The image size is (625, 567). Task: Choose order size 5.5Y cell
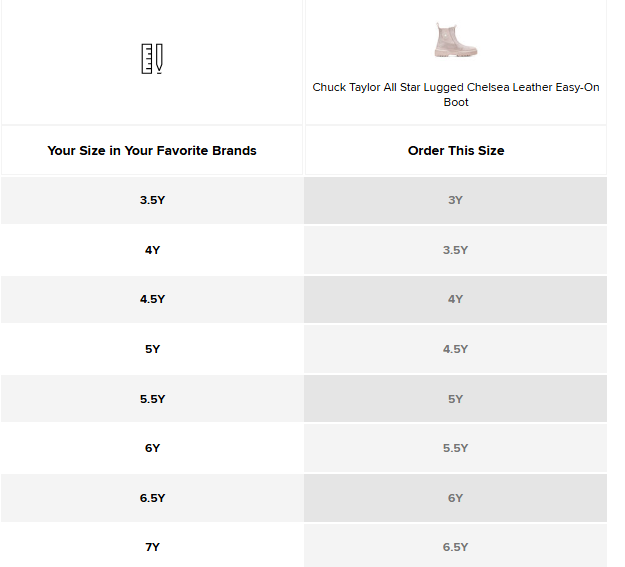(456, 448)
